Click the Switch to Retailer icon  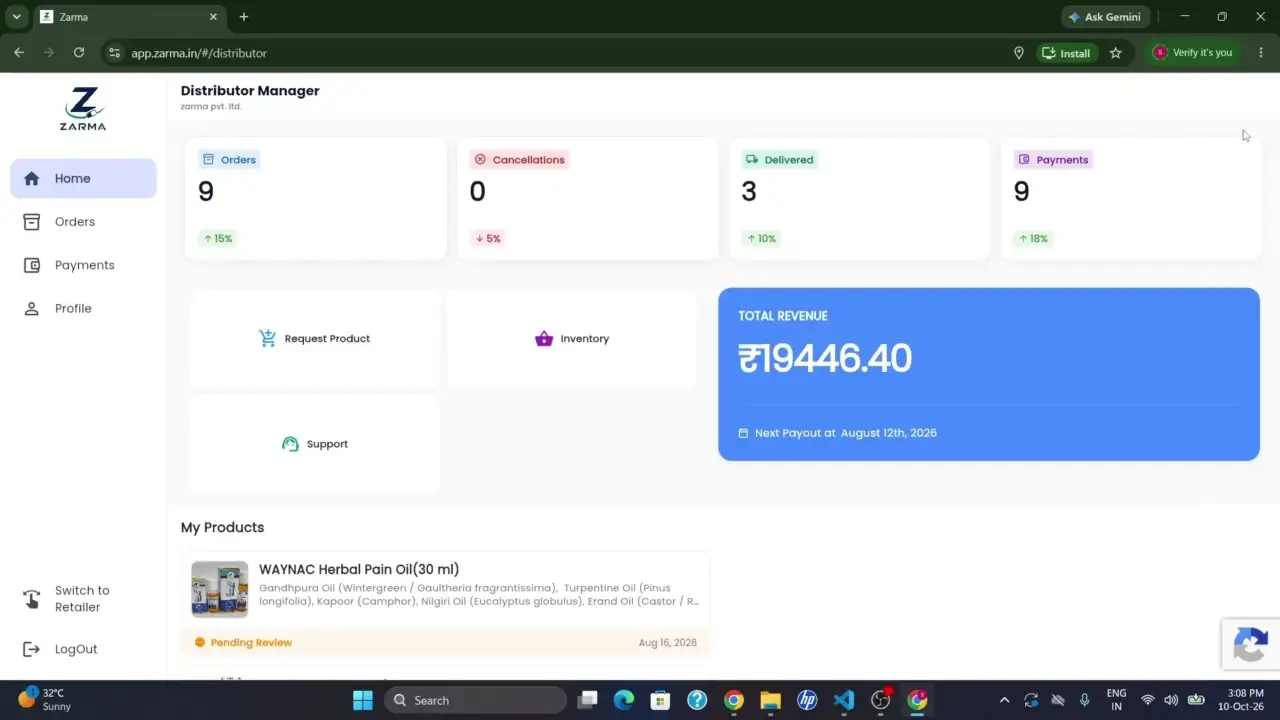point(32,598)
